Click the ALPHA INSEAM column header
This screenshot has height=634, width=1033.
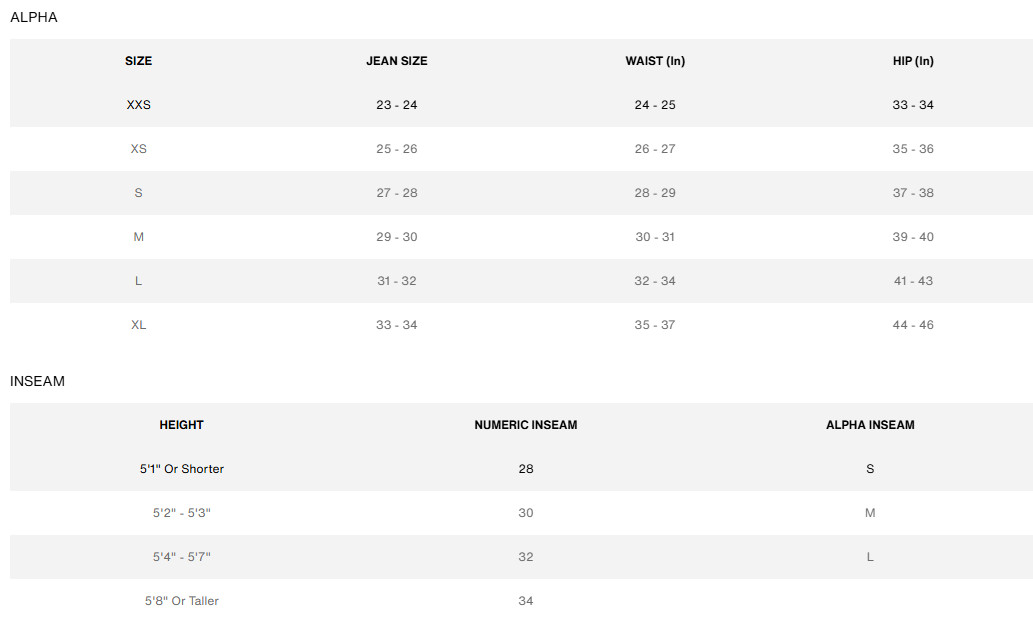[870, 425]
